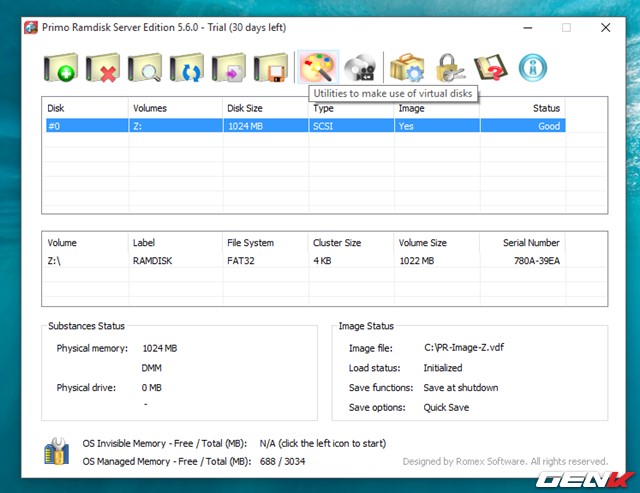Click the FAT32 file system cell

pos(240,261)
